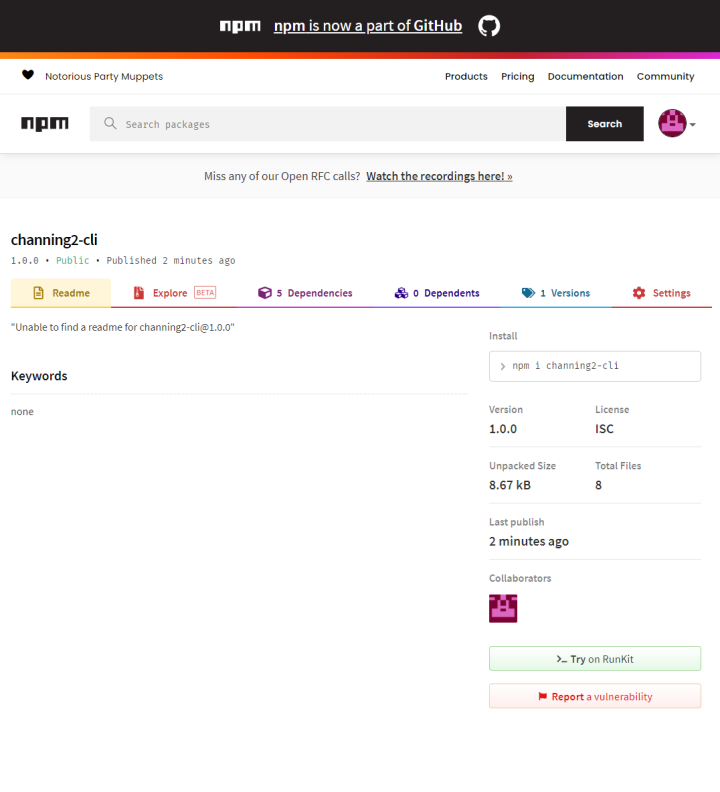The image size is (720, 792).
Task: Click the npm logo beside the search bar
Action: [x=45, y=124]
